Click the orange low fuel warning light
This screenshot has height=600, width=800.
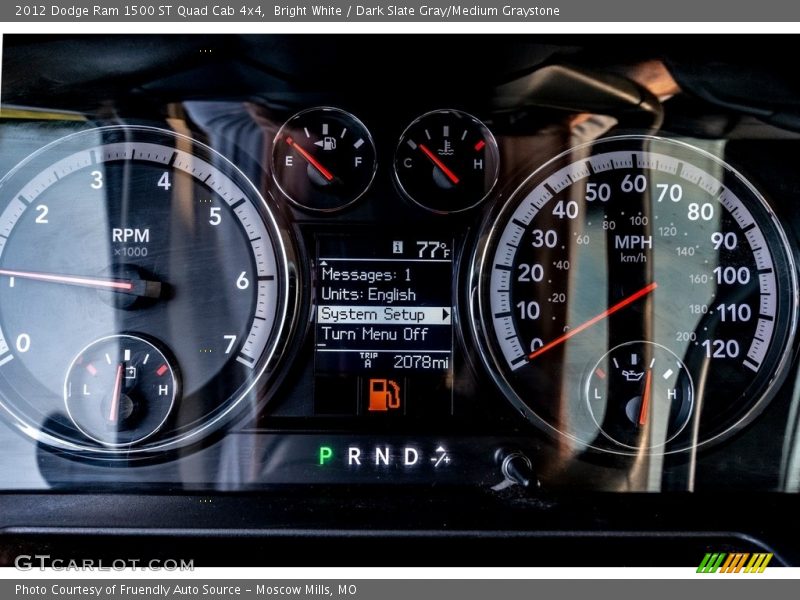click(x=384, y=394)
